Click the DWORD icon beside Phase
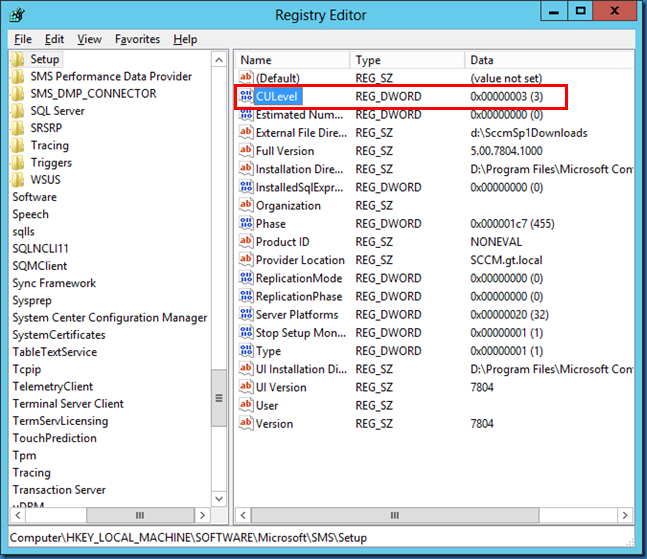 [246, 223]
